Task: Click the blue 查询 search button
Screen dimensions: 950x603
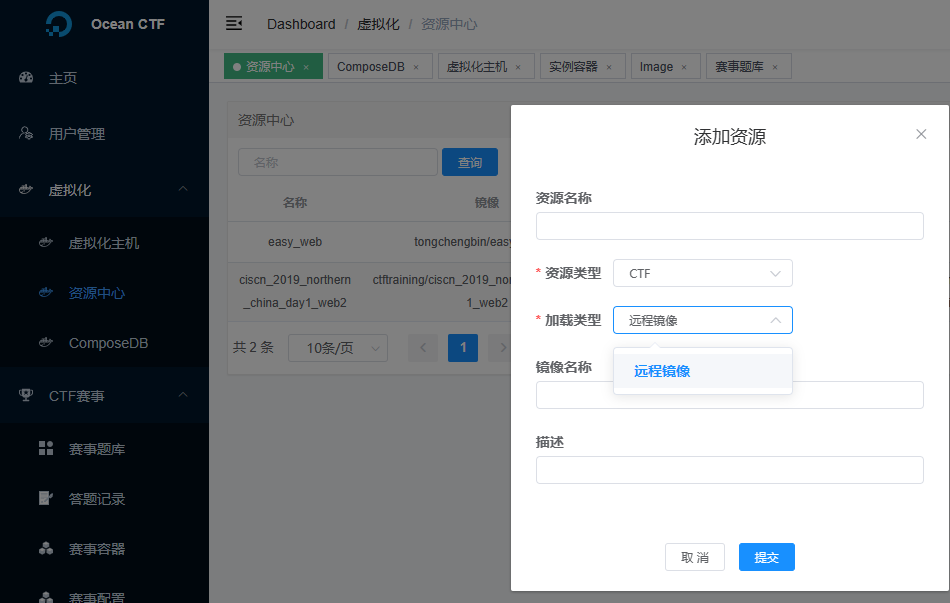Action: pos(469,161)
